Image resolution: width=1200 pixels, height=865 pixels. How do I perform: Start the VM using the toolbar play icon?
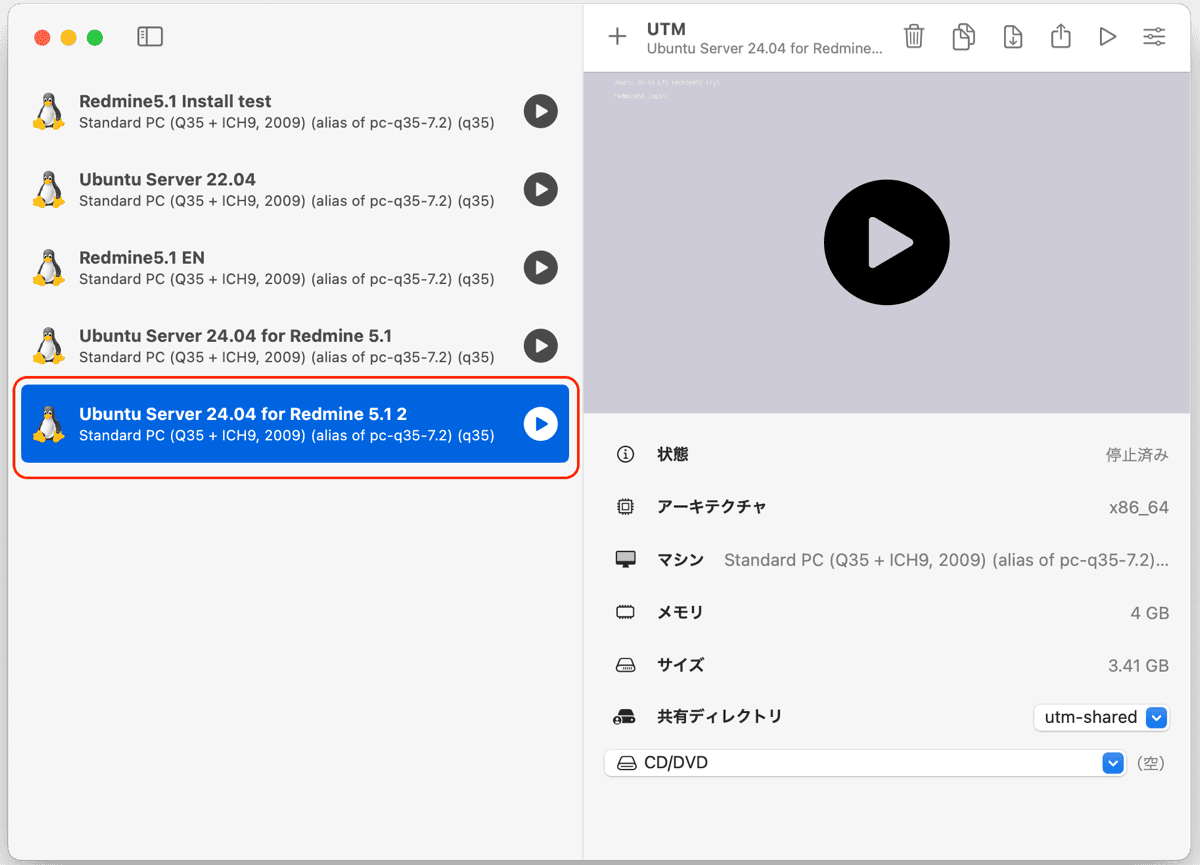point(1107,37)
